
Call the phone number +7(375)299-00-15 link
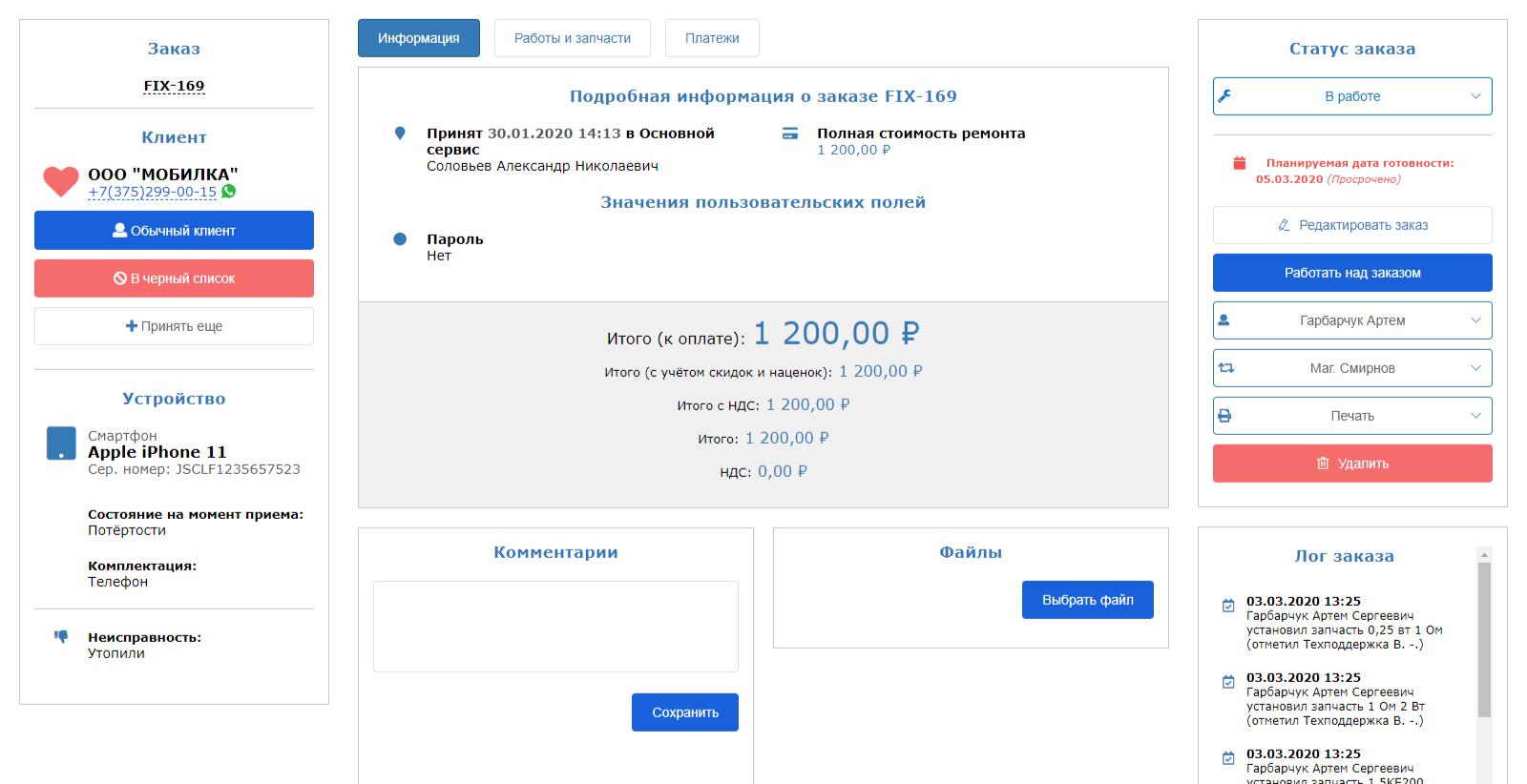[153, 192]
